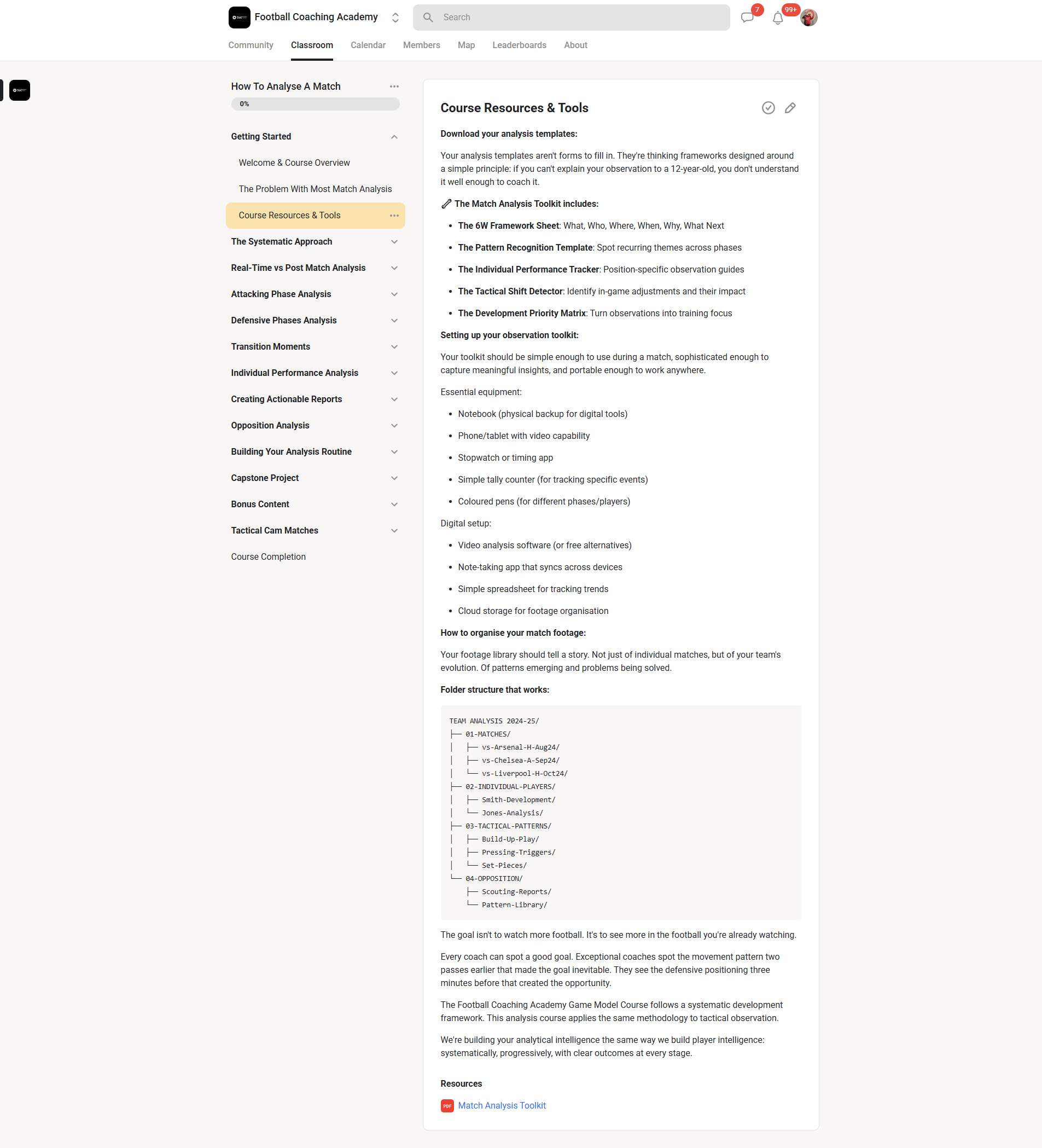Click your profile avatar
The image size is (1042, 1148).
[807, 17]
